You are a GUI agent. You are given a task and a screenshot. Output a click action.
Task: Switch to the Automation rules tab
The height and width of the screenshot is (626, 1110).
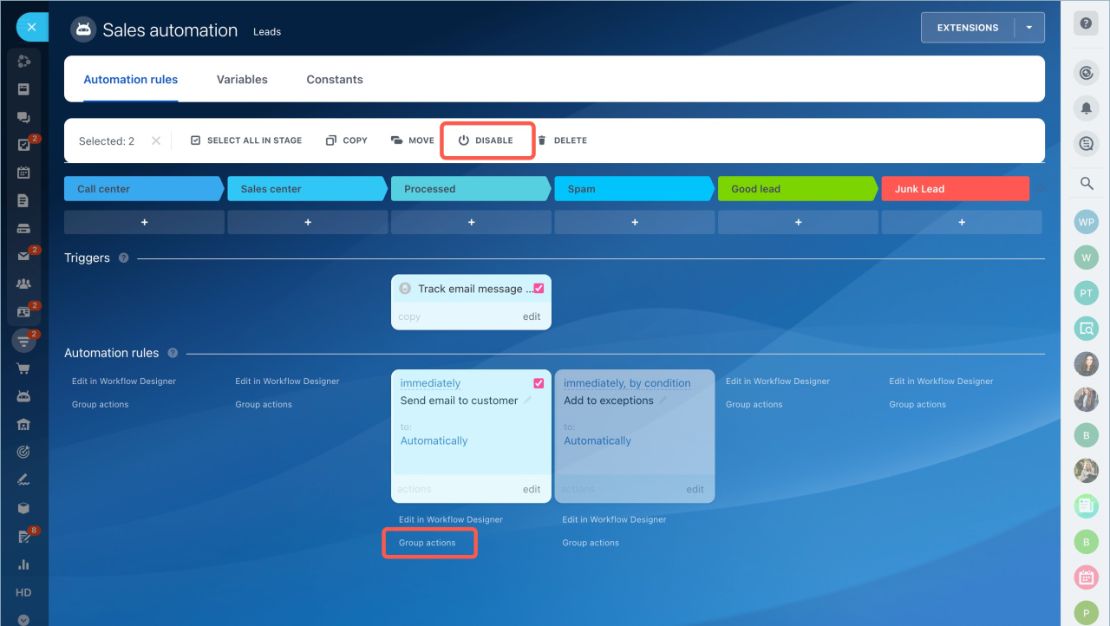coord(130,79)
